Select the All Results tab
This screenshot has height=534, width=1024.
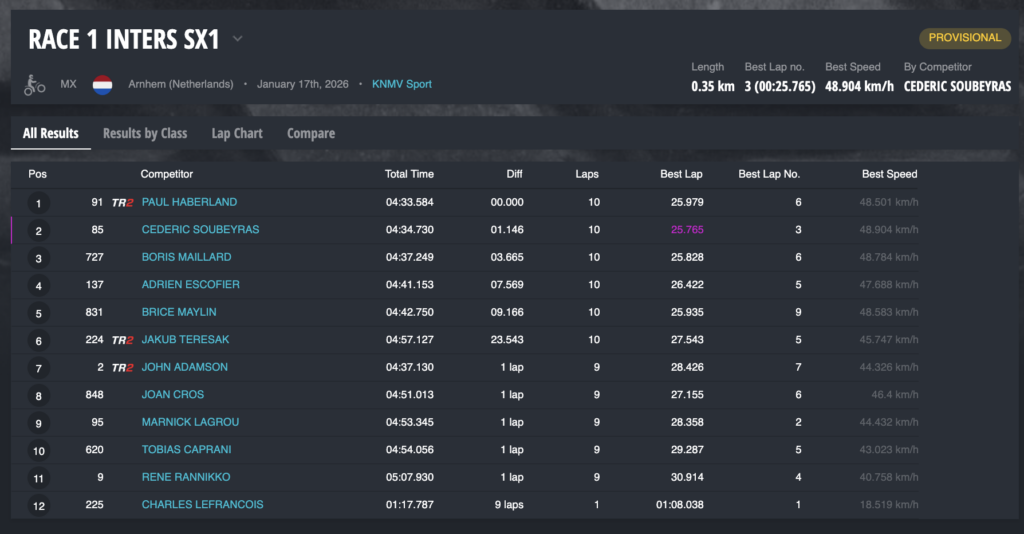point(51,133)
